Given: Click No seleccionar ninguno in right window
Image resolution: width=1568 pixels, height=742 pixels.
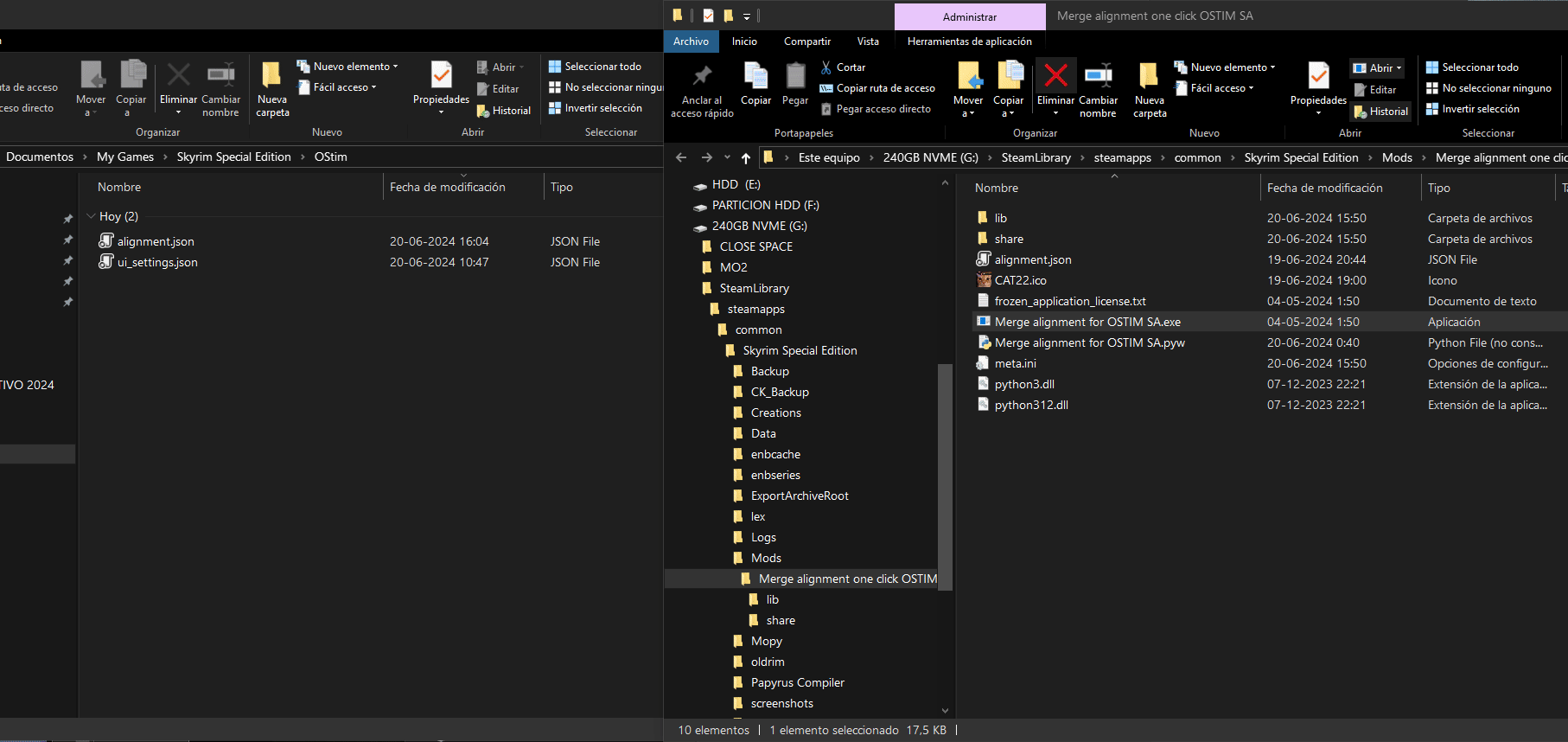Looking at the screenshot, I should click(x=1488, y=88).
